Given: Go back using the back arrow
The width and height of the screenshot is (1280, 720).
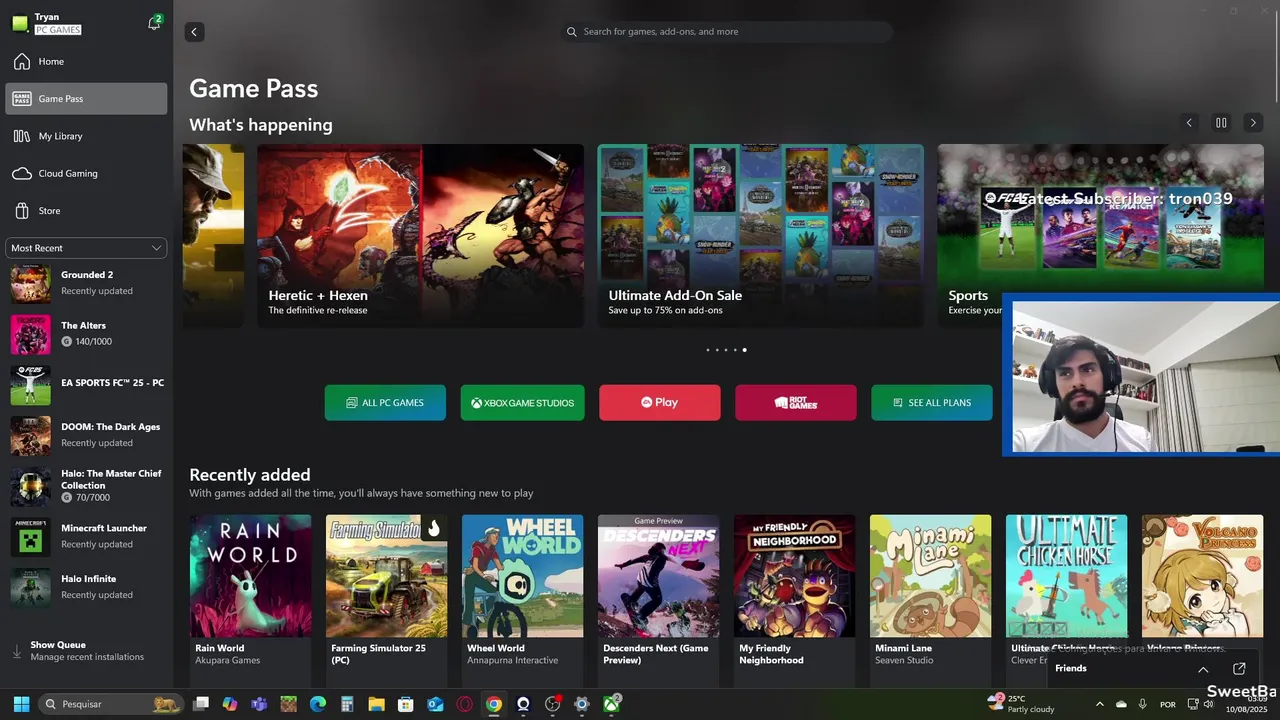Looking at the screenshot, I should pos(194,32).
